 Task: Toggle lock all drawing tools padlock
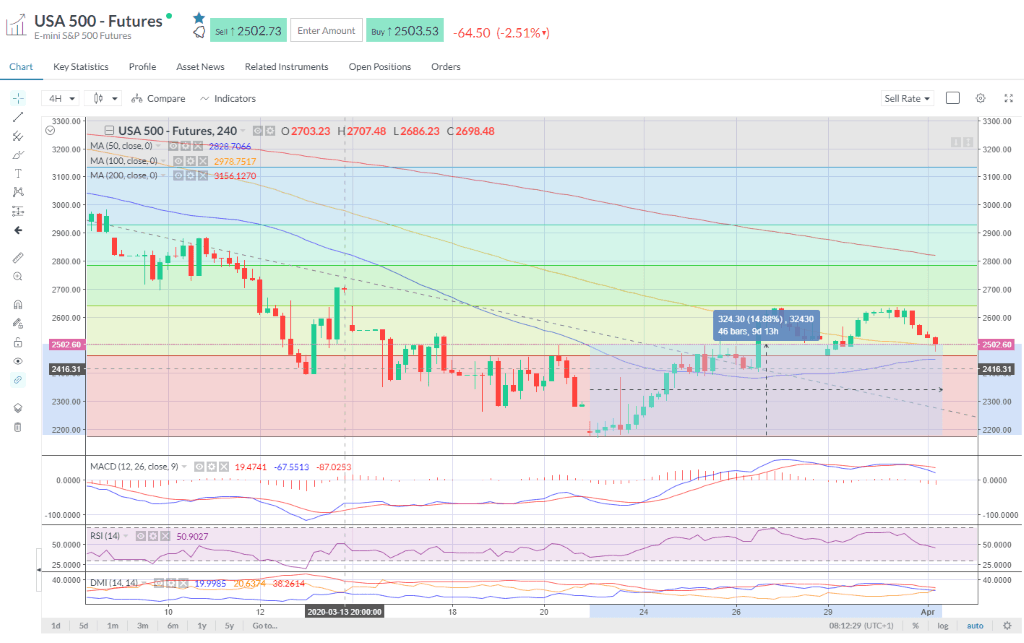click(18, 342)
